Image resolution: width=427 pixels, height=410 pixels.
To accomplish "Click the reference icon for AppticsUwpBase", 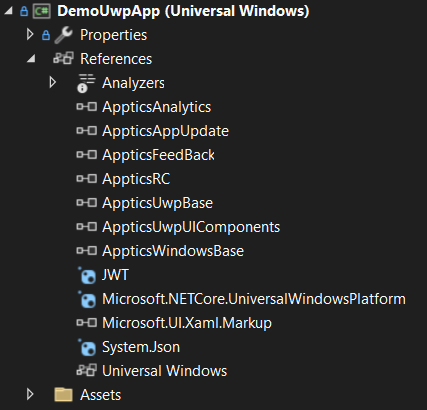I will [x=87, y=203].
